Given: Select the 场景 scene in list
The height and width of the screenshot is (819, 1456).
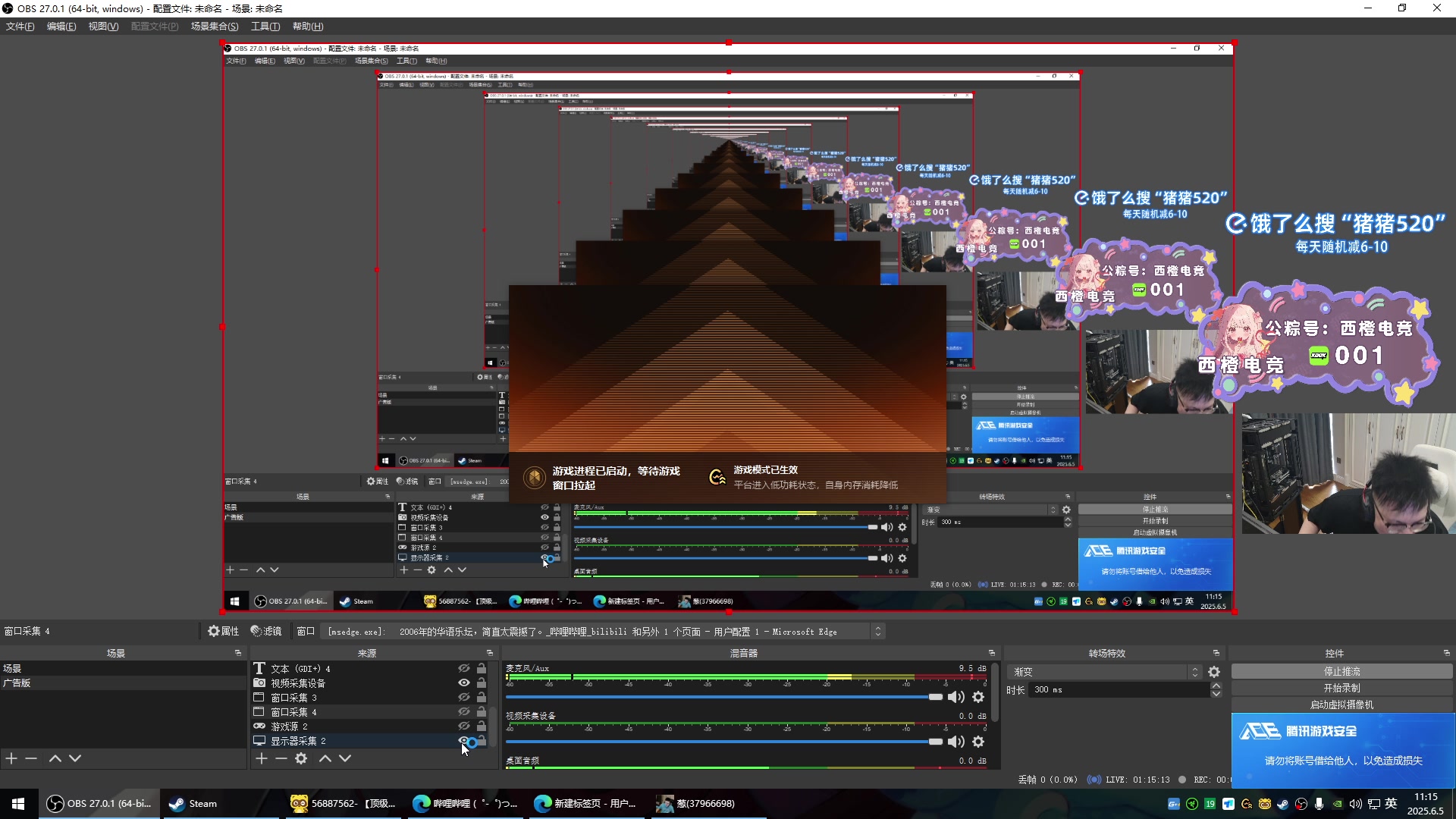Looking at the screenshot, I should point(123,669).
